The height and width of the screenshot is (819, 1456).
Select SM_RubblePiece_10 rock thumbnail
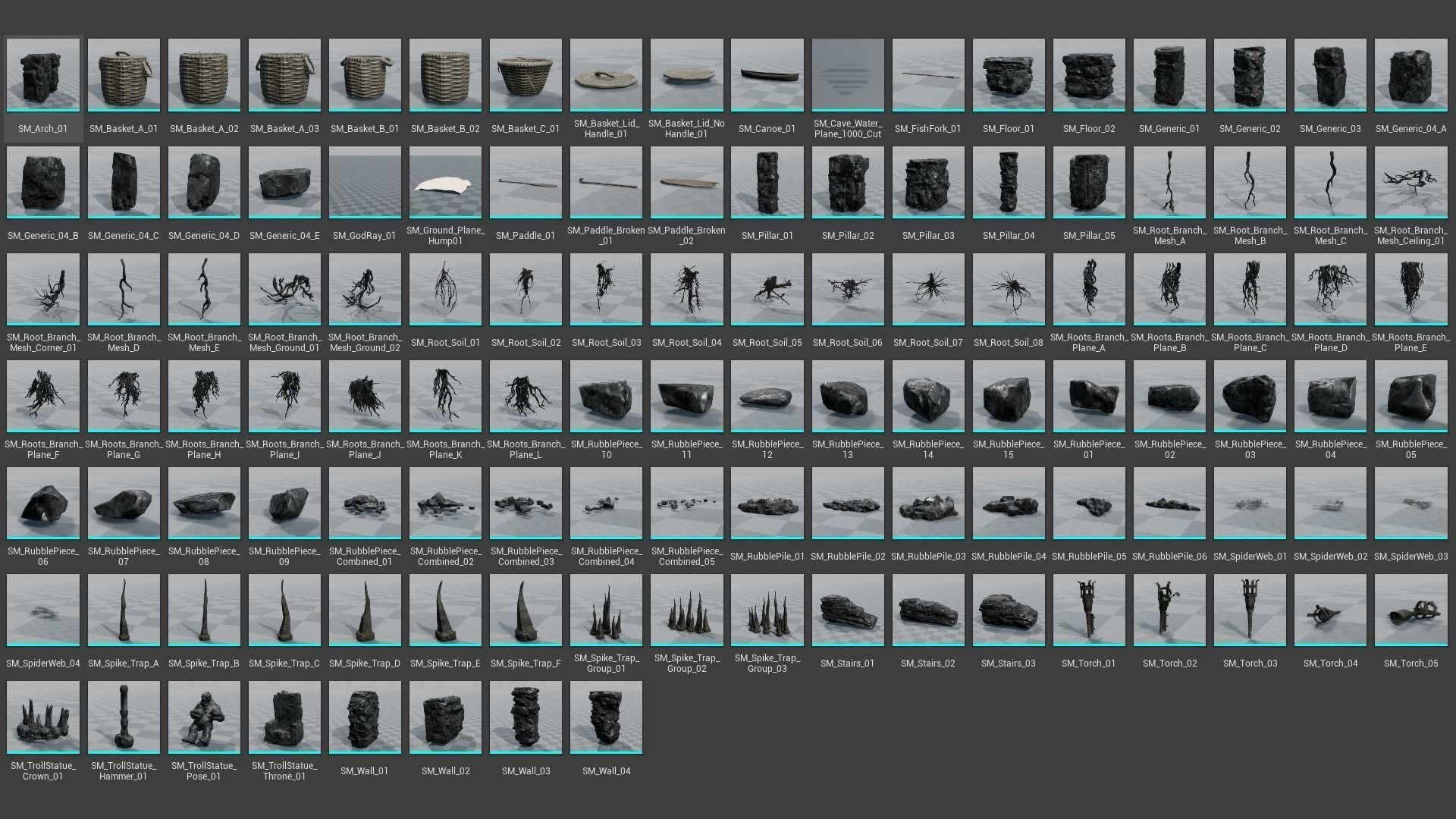(x=606, y=396)
